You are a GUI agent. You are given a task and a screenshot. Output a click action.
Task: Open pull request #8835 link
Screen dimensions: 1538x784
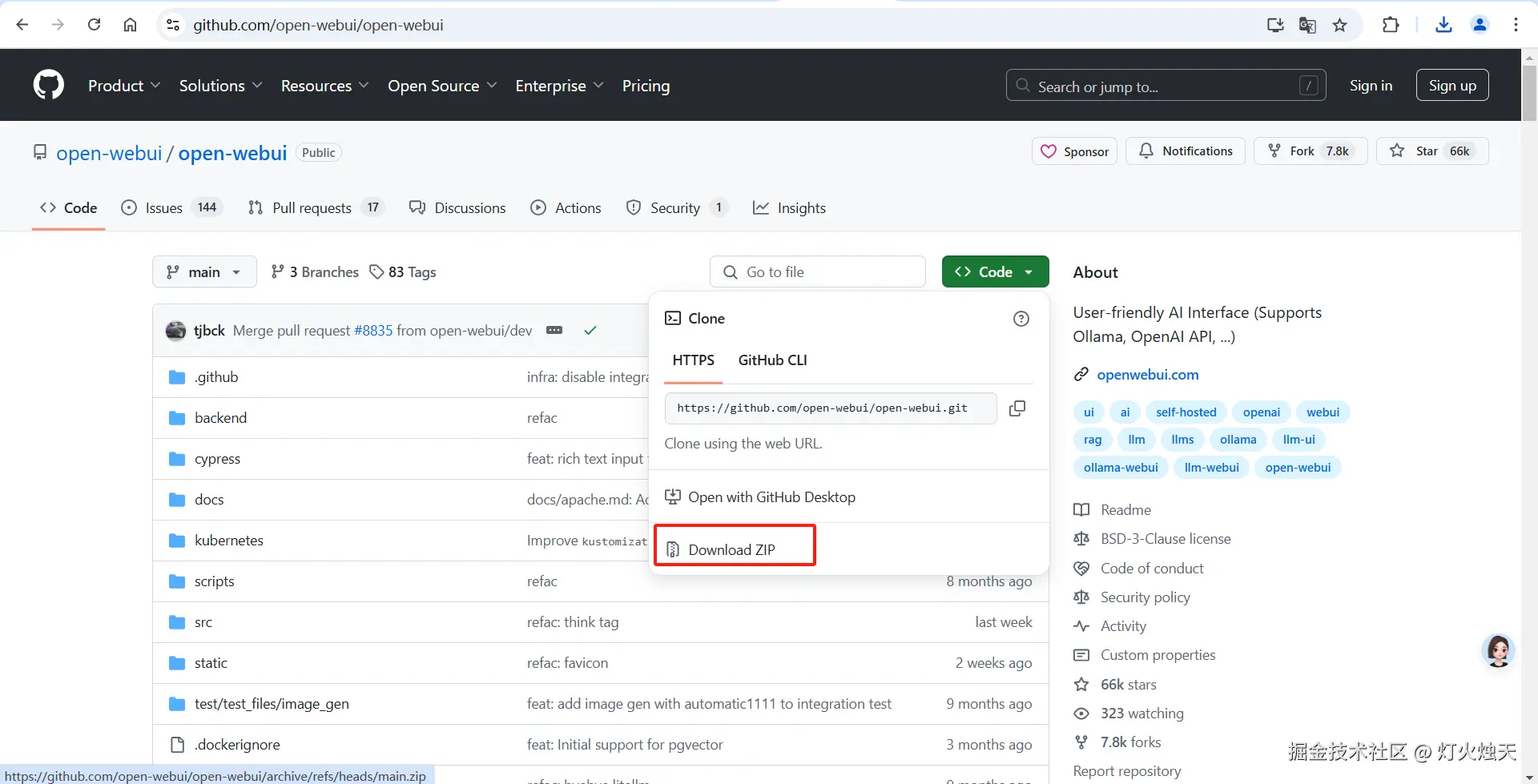coord(373,331)
